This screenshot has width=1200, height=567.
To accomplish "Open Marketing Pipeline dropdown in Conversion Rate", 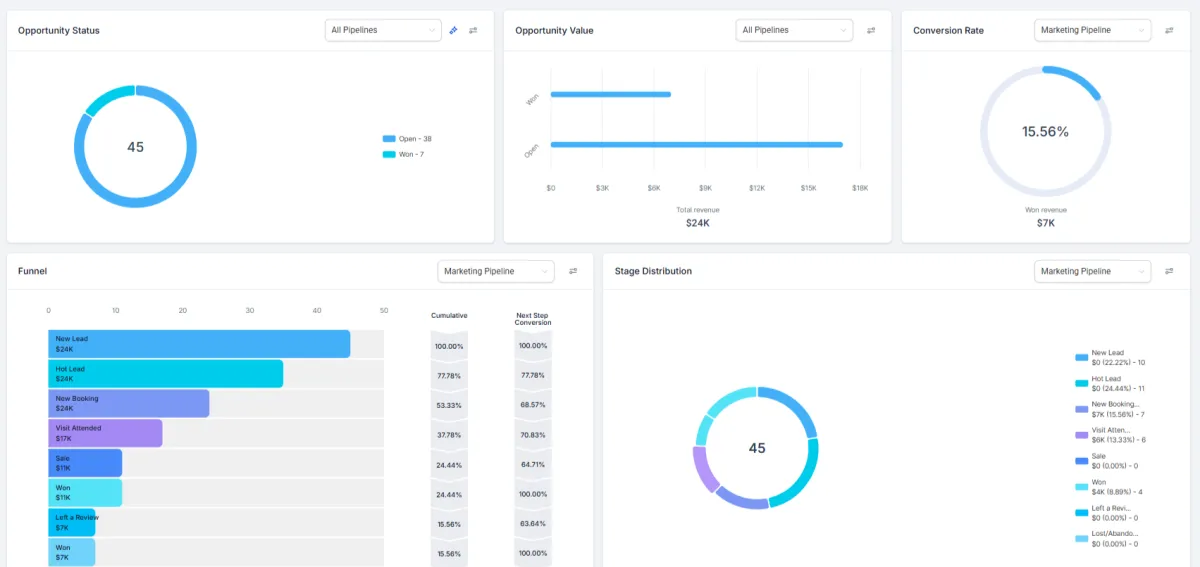I will click(x=1093, y=30).
